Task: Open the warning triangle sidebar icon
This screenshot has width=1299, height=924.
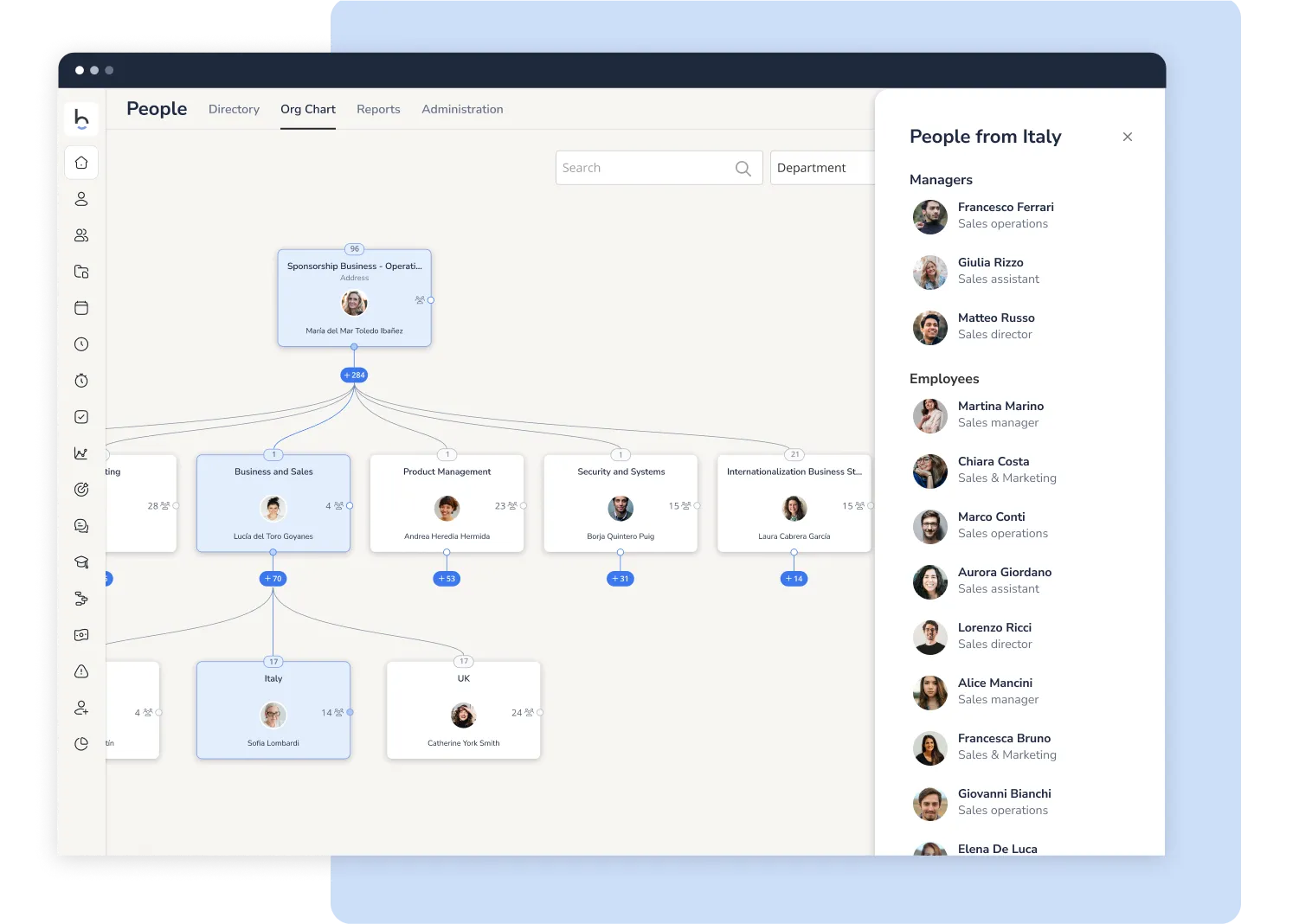Action: [x=81, y=671]
